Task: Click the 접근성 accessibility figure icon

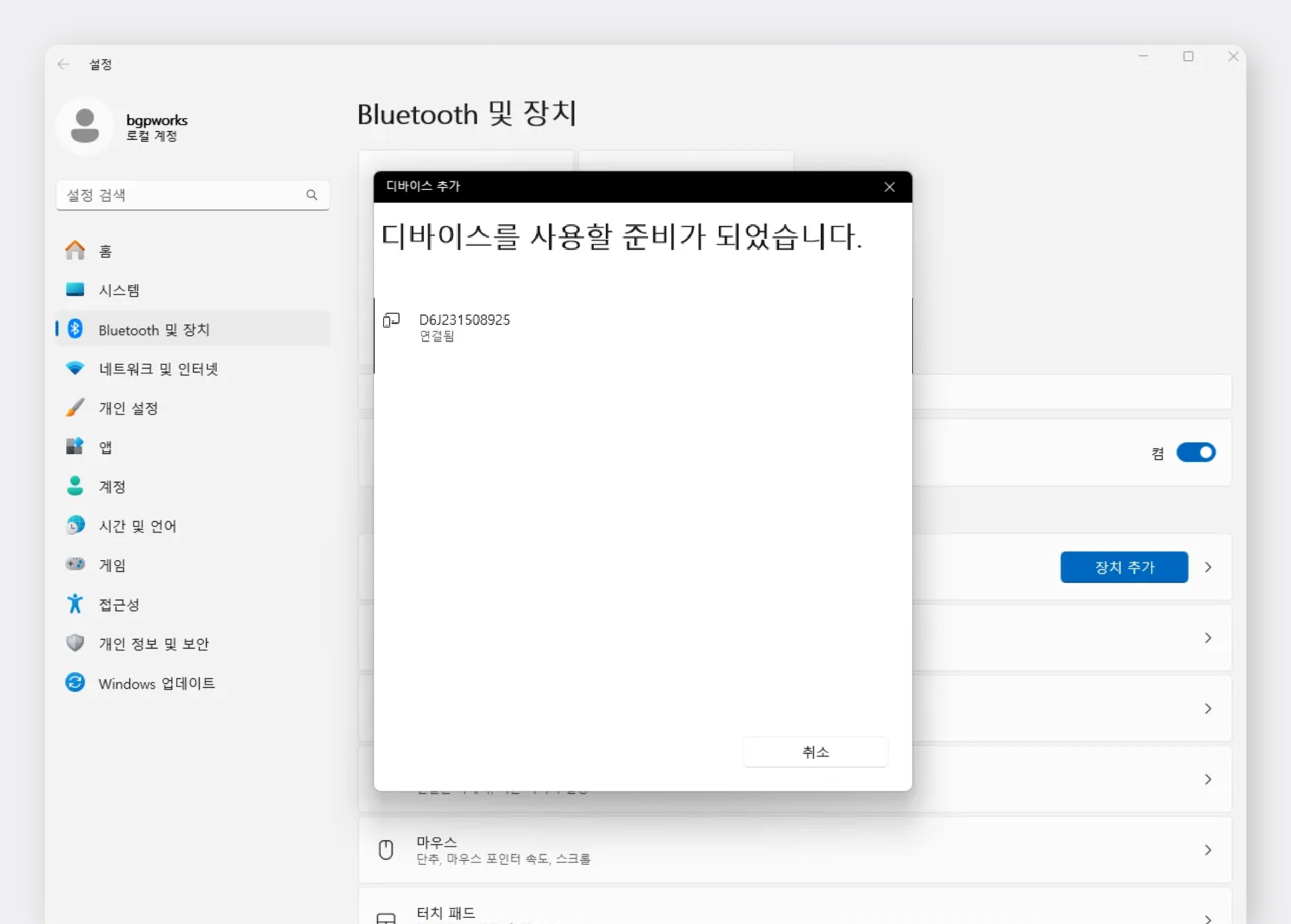Action: coord(75,604)
